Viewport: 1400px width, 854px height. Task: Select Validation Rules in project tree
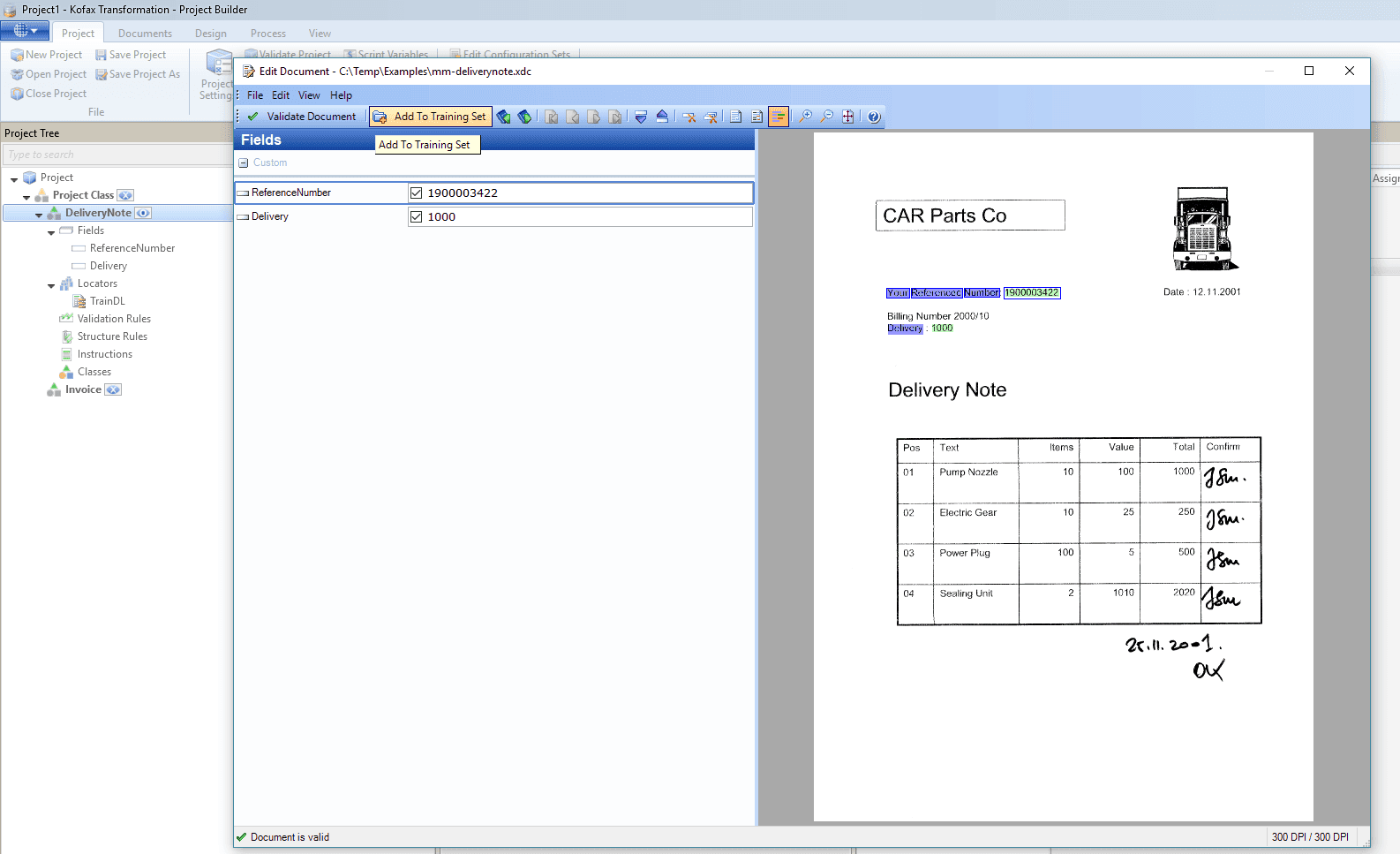(113, 319)
